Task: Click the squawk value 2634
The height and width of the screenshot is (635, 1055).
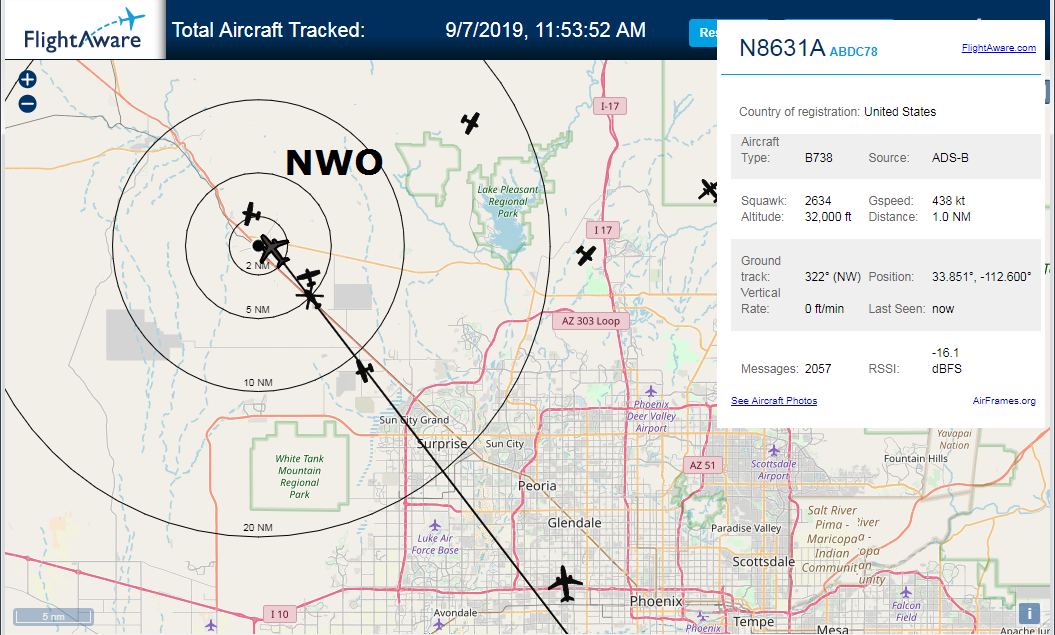Action: (x=817, y=201)
